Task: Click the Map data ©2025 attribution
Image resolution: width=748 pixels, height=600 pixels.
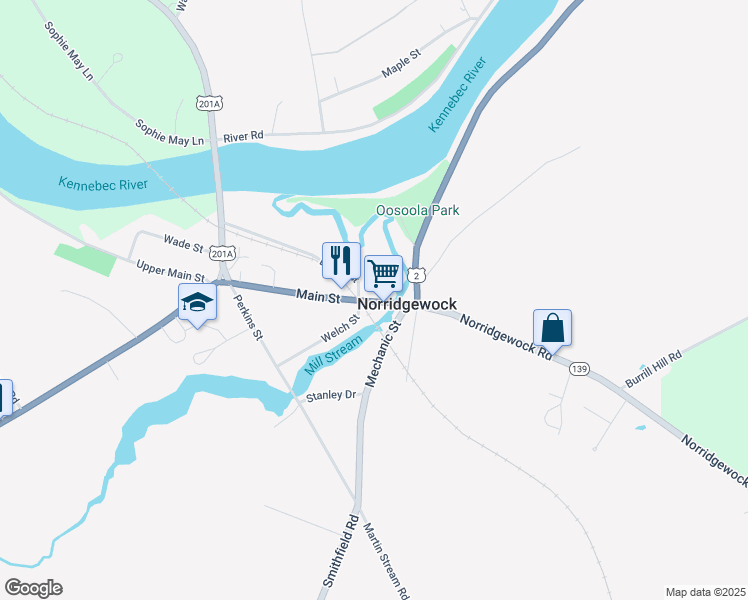Action: [x=706, y=592]
